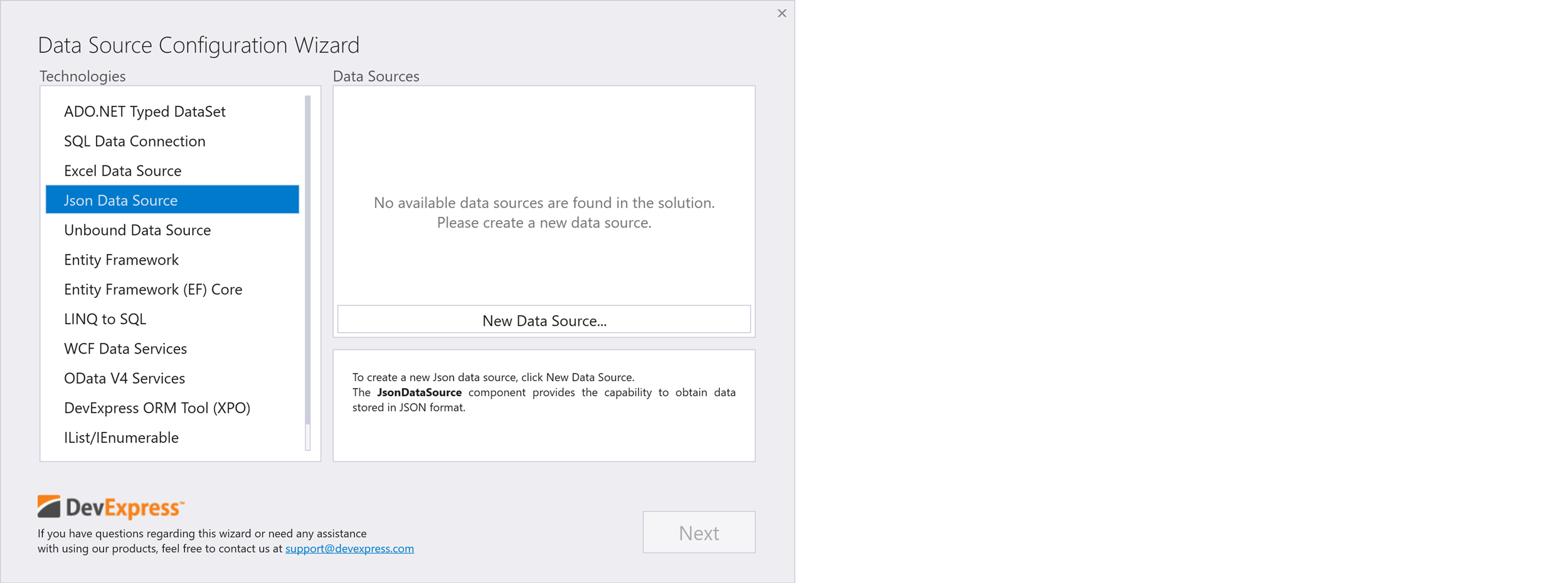Choose Entity Framework (EF) Core

172,288
